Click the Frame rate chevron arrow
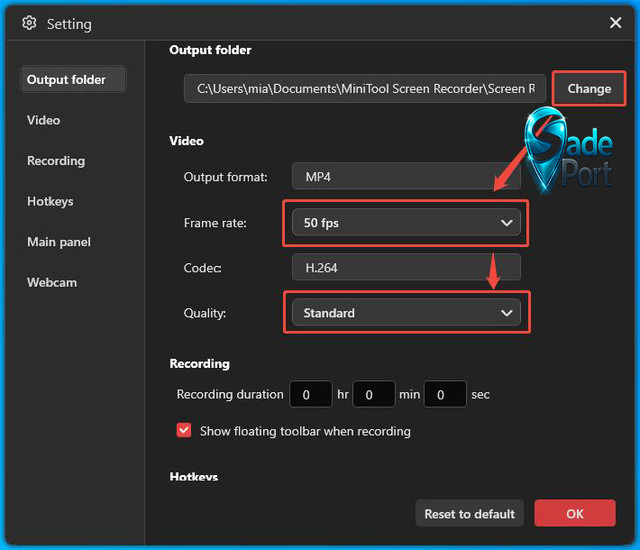Screen dimensions: 640x550 [507, 223]
